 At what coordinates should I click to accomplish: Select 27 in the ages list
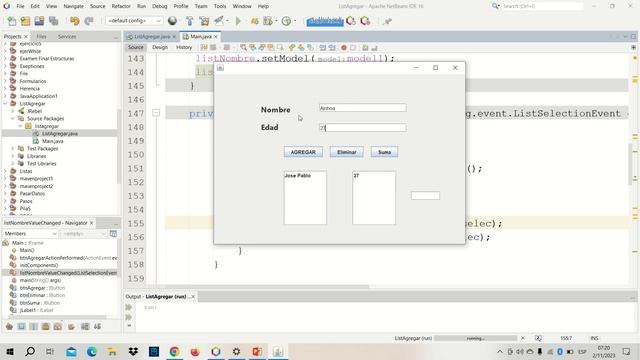point(356,176)
